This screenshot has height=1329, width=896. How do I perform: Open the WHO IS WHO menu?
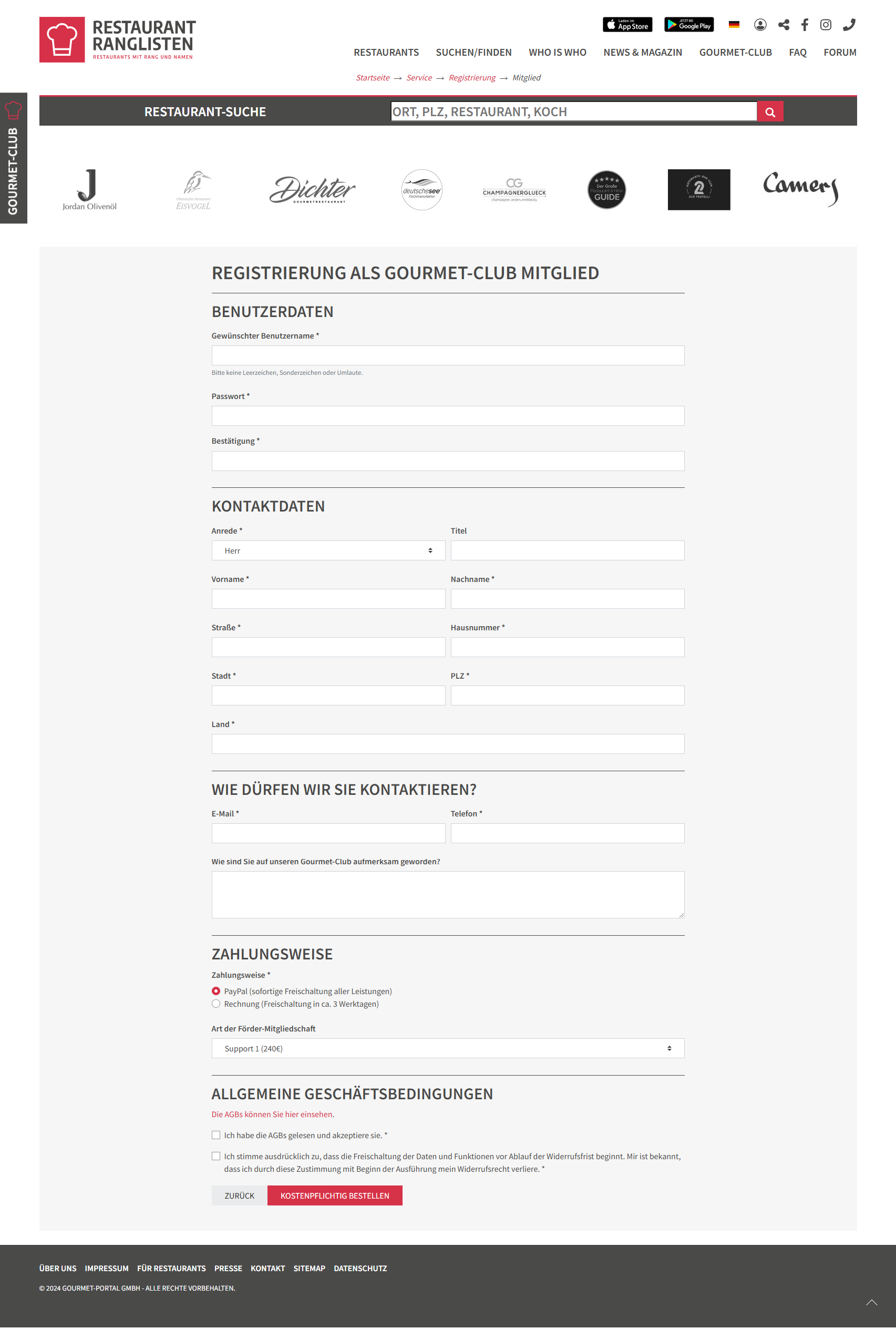click(557, 53)
